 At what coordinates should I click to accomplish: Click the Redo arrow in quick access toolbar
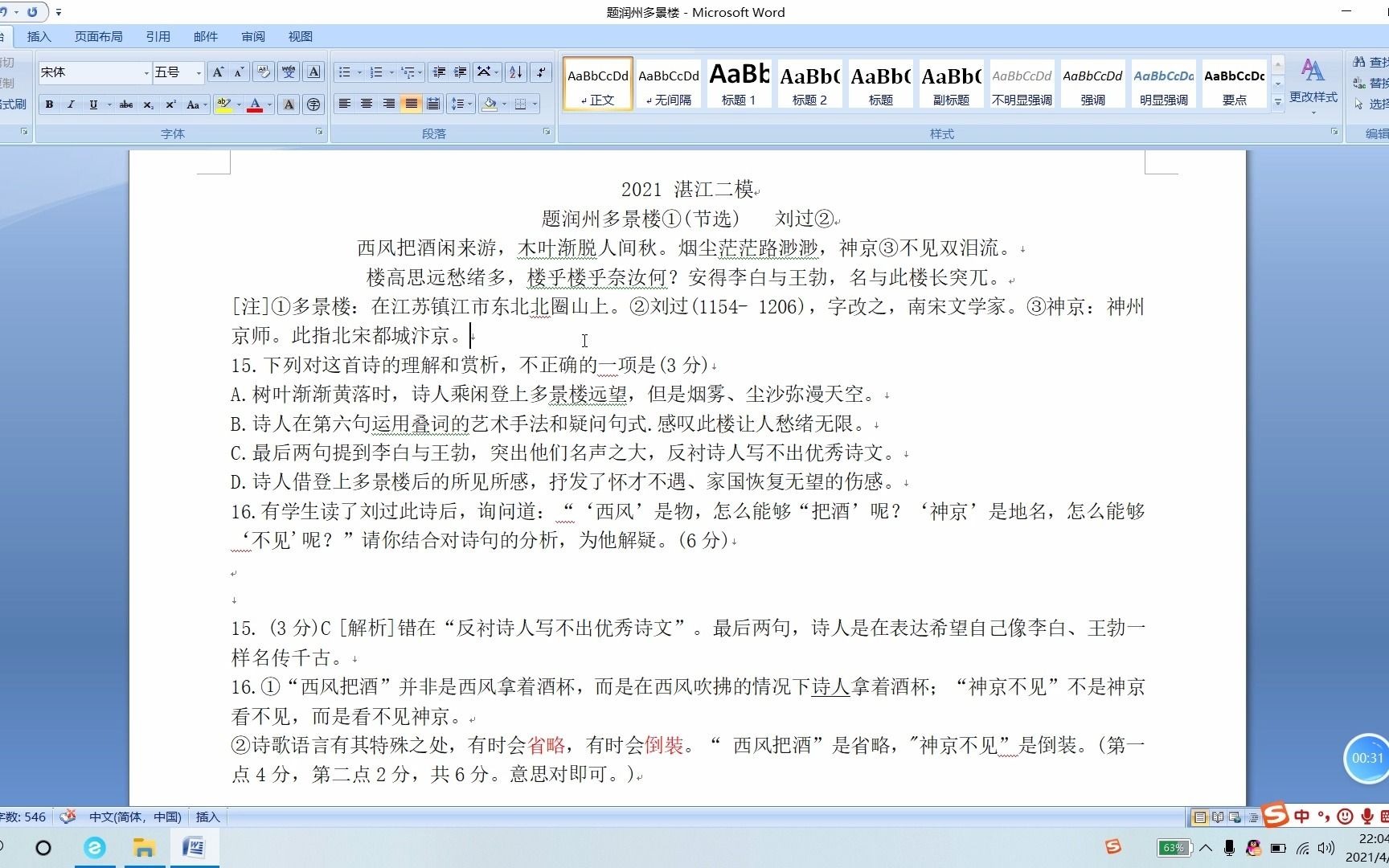pyautogui.click(x=32, y=12)
